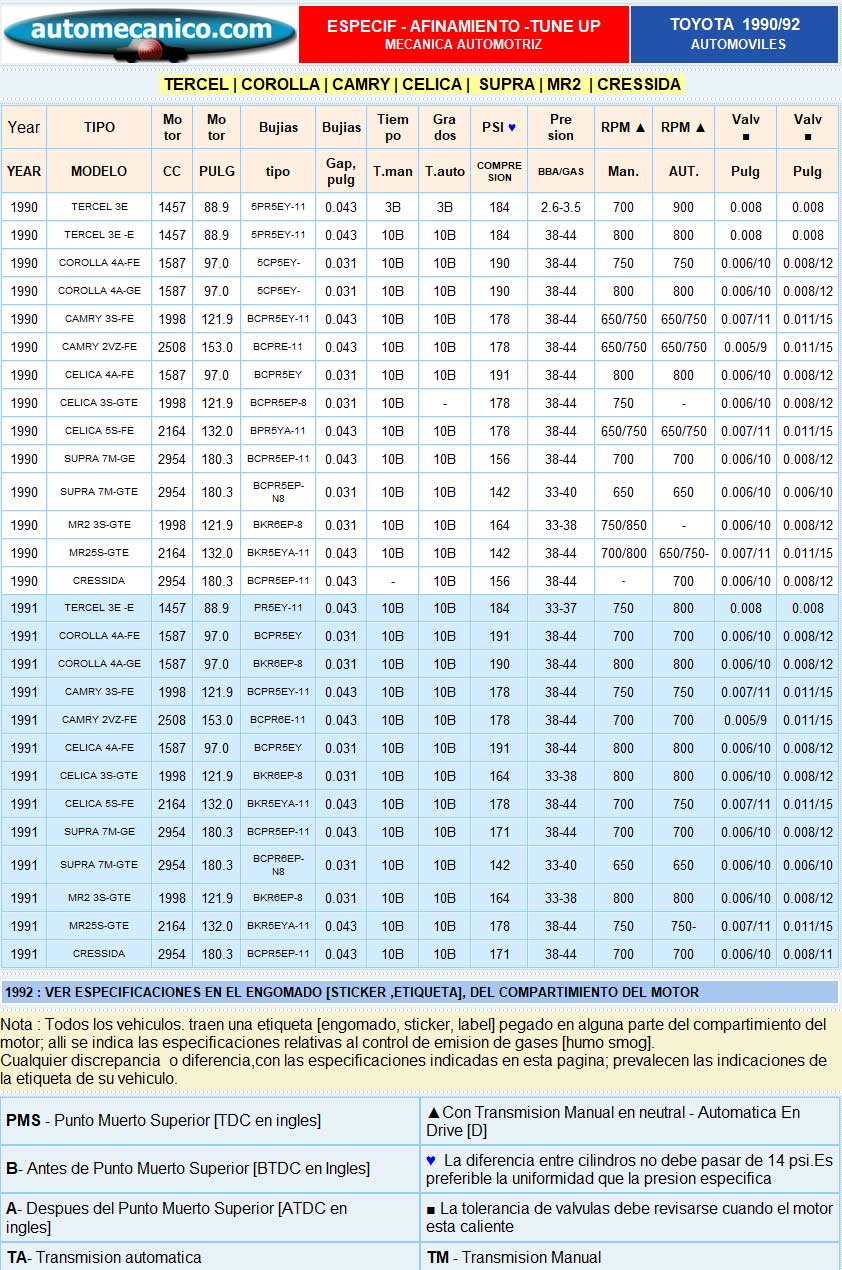842x1270 pixels.
Task: Click the PMS - Punto Muerto Superior legend
Action: tap(210, 1121)
